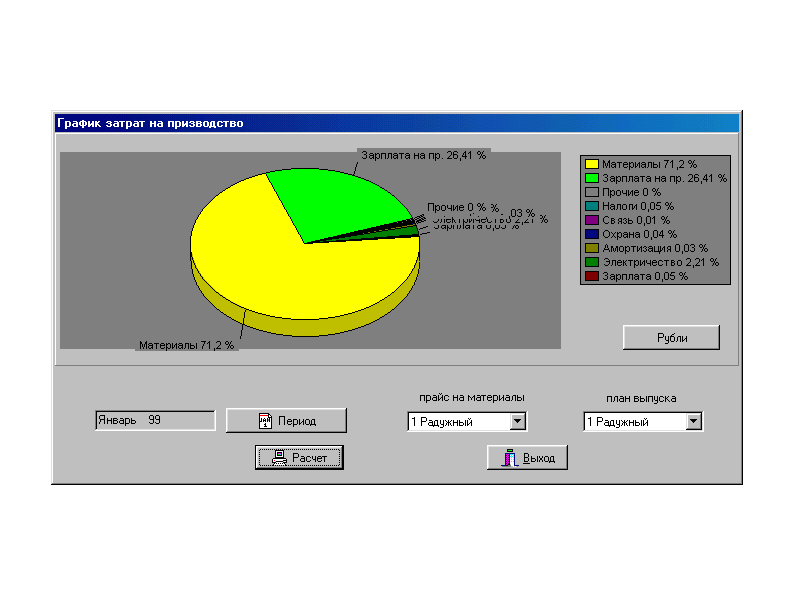Select the dark green Электричество legend swatch
Image resolution: width=794 pixels, height=595 pixels.
point(592,261)
